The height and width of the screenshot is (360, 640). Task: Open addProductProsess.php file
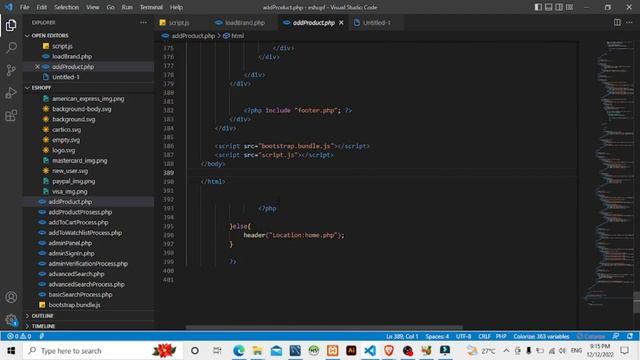(80, 212)
